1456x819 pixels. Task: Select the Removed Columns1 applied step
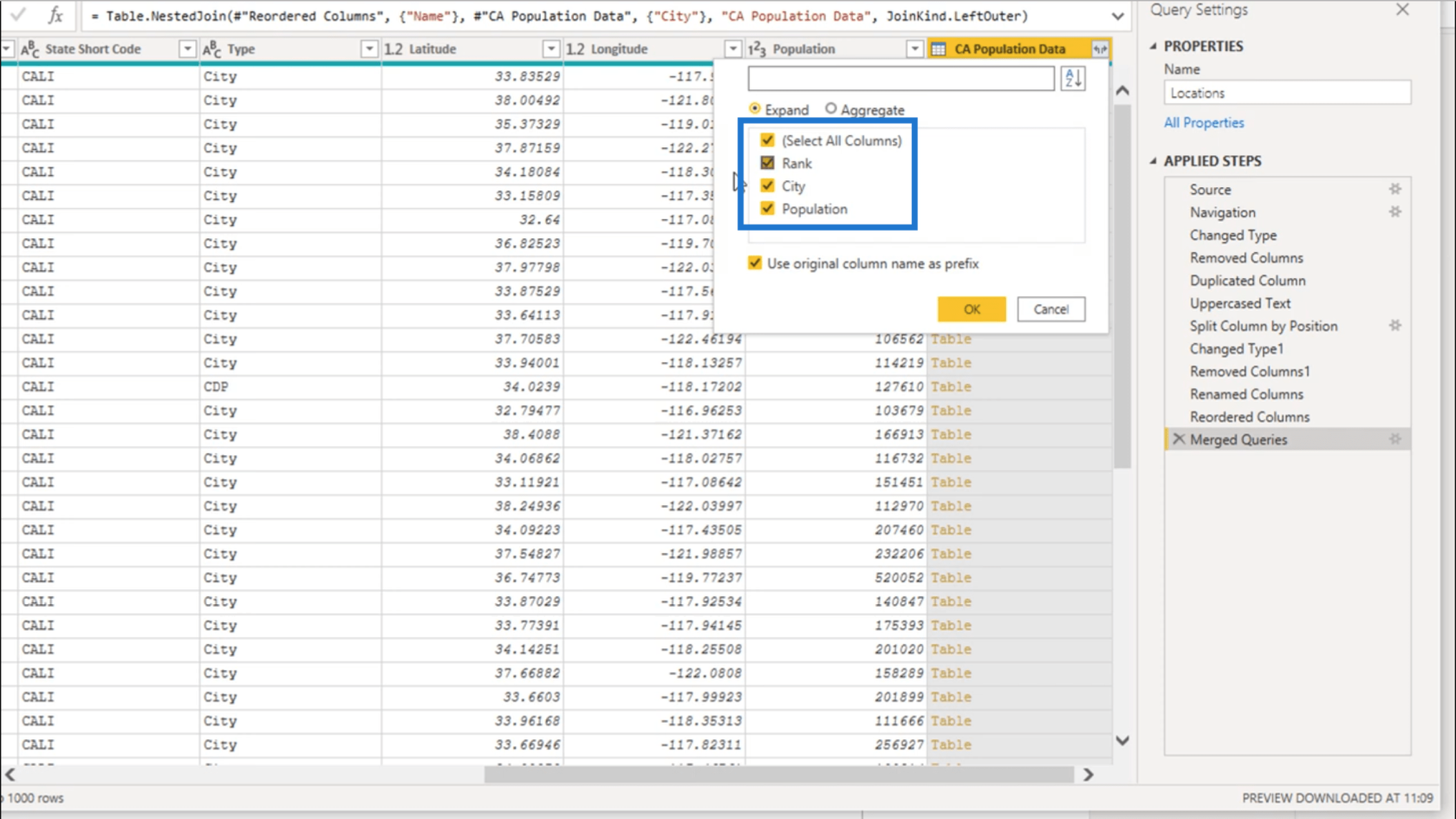click(1250, 371)
